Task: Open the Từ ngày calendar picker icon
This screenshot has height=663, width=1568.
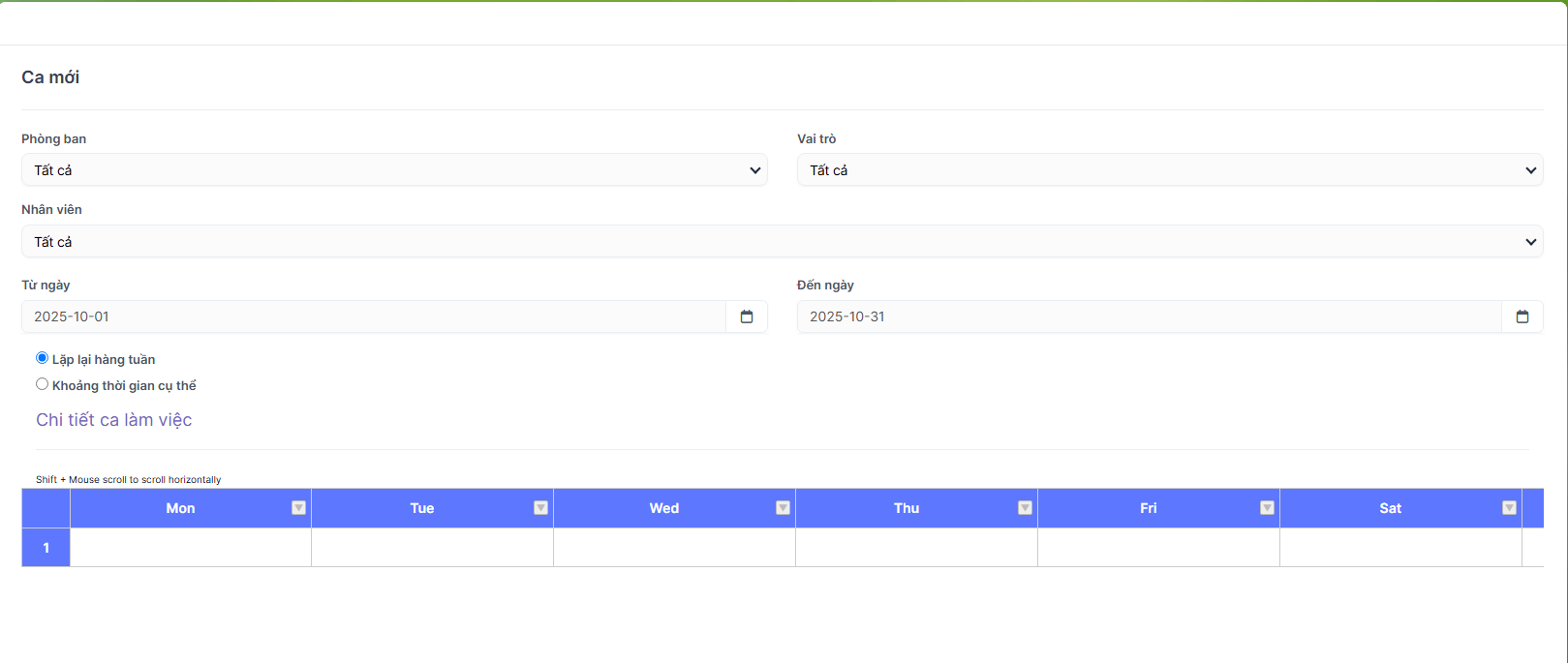Action: (x=746, y=316)
